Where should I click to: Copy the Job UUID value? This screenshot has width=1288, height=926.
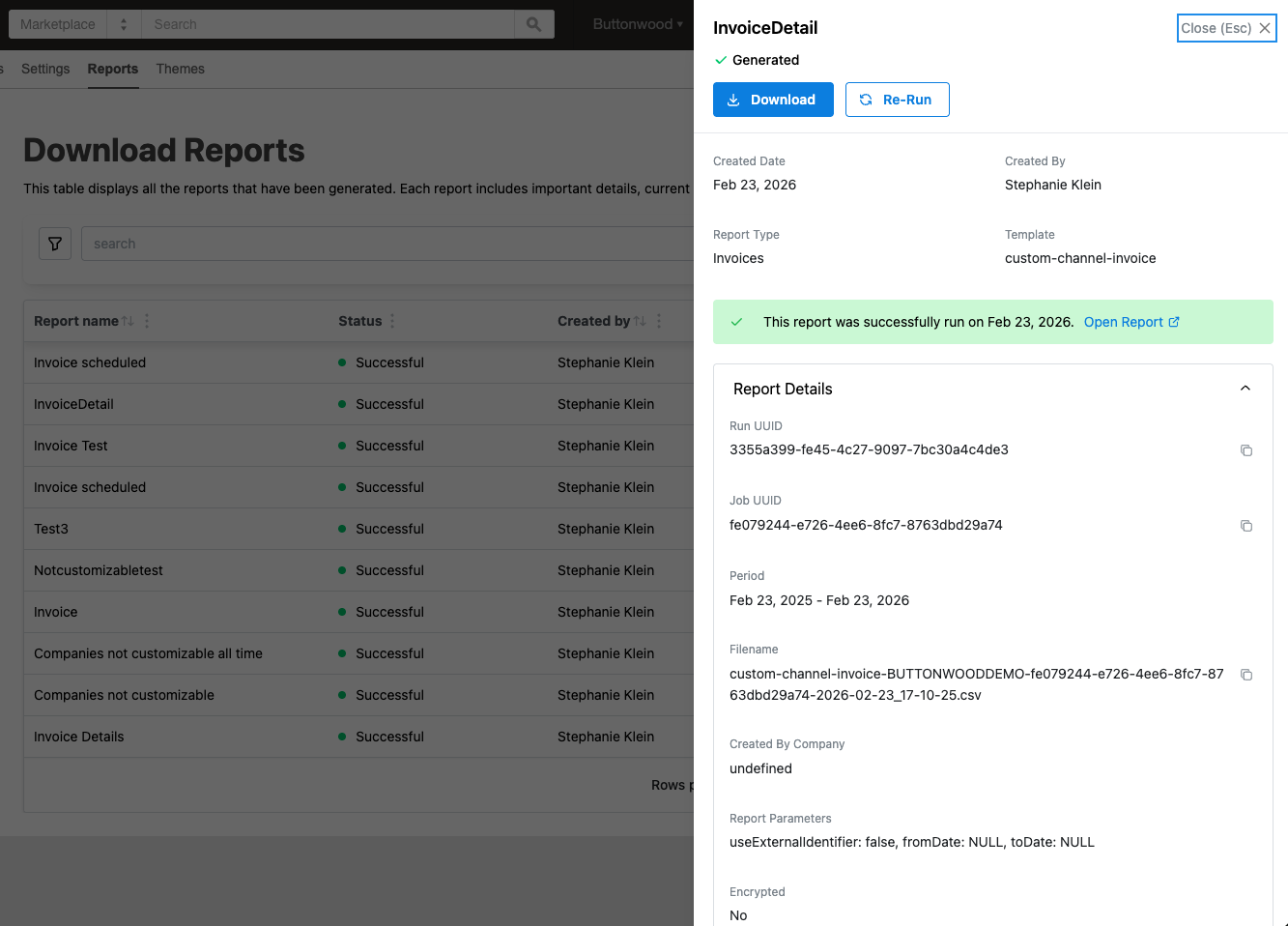(1246, 526)
